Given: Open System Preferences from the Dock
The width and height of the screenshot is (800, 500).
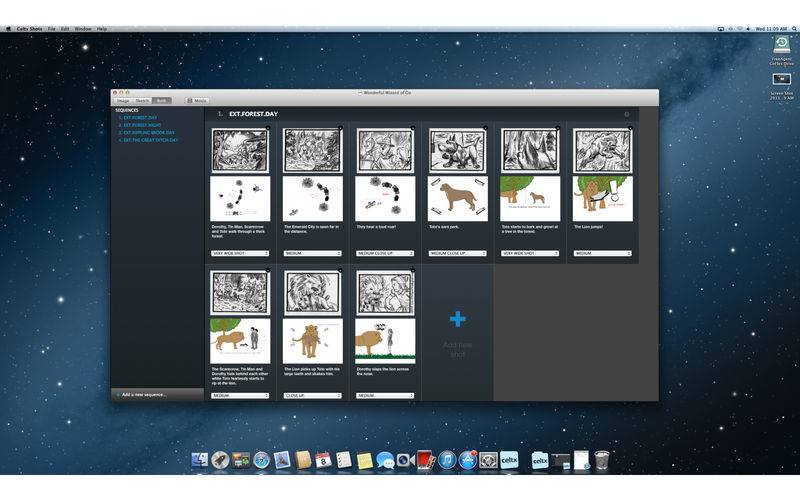Looking at the screenshot, I should click(488, 460).
